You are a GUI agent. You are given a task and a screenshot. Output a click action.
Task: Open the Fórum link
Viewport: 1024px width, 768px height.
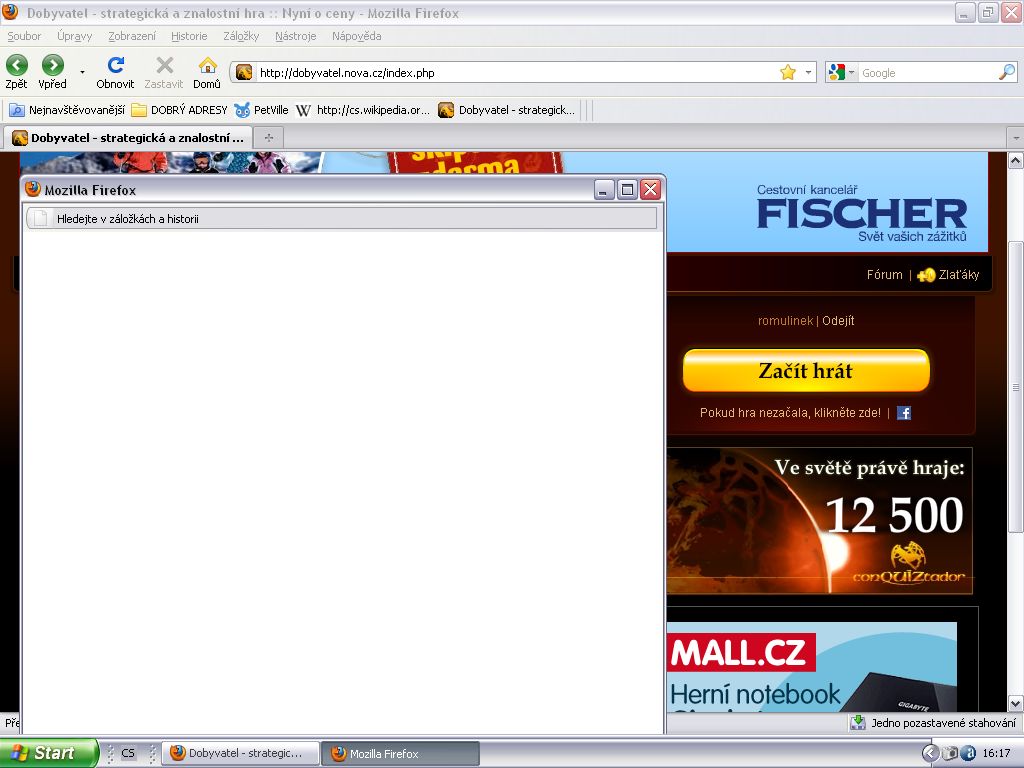(884, 275)
